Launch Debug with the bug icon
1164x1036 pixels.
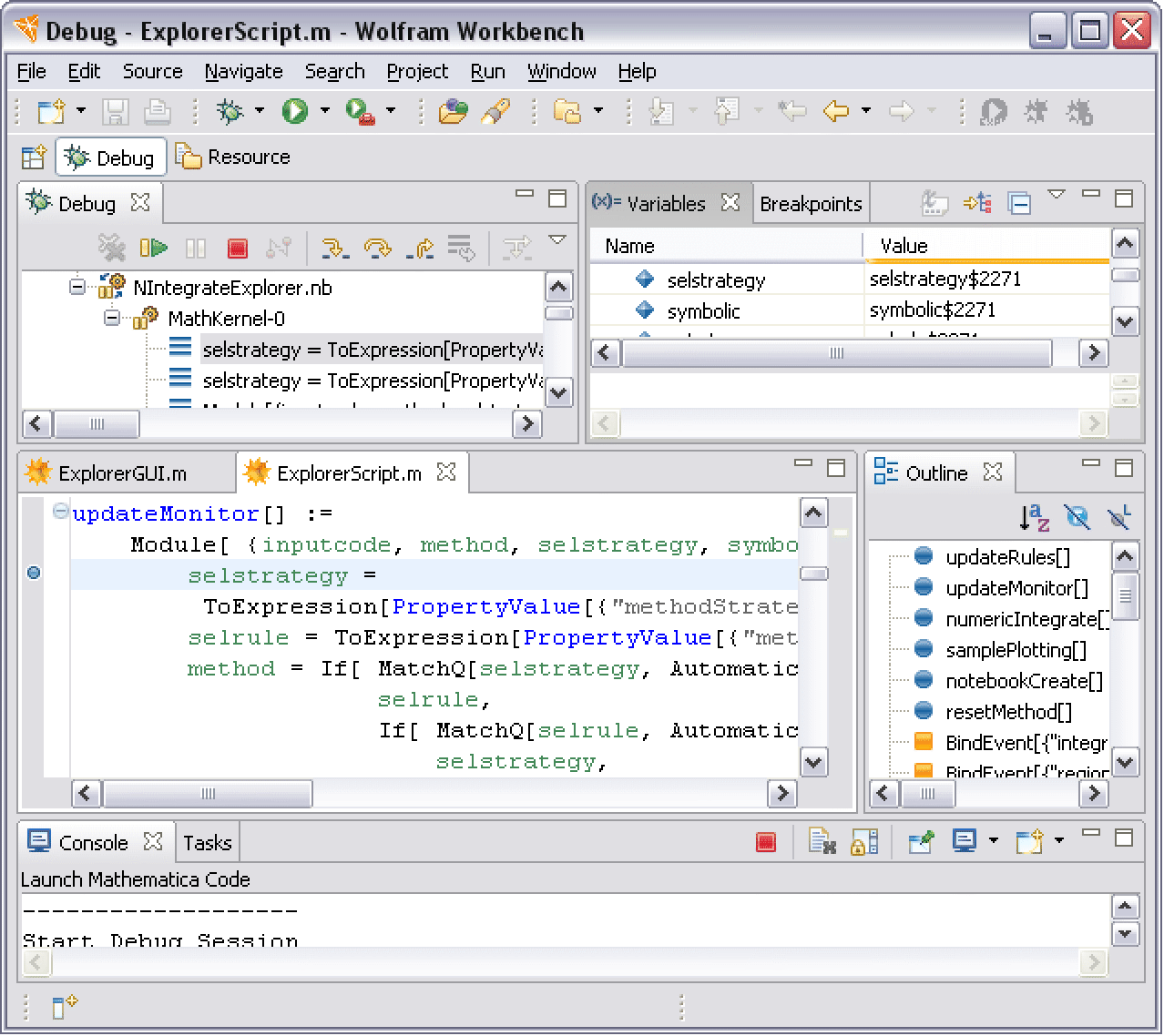click(230, 112)
